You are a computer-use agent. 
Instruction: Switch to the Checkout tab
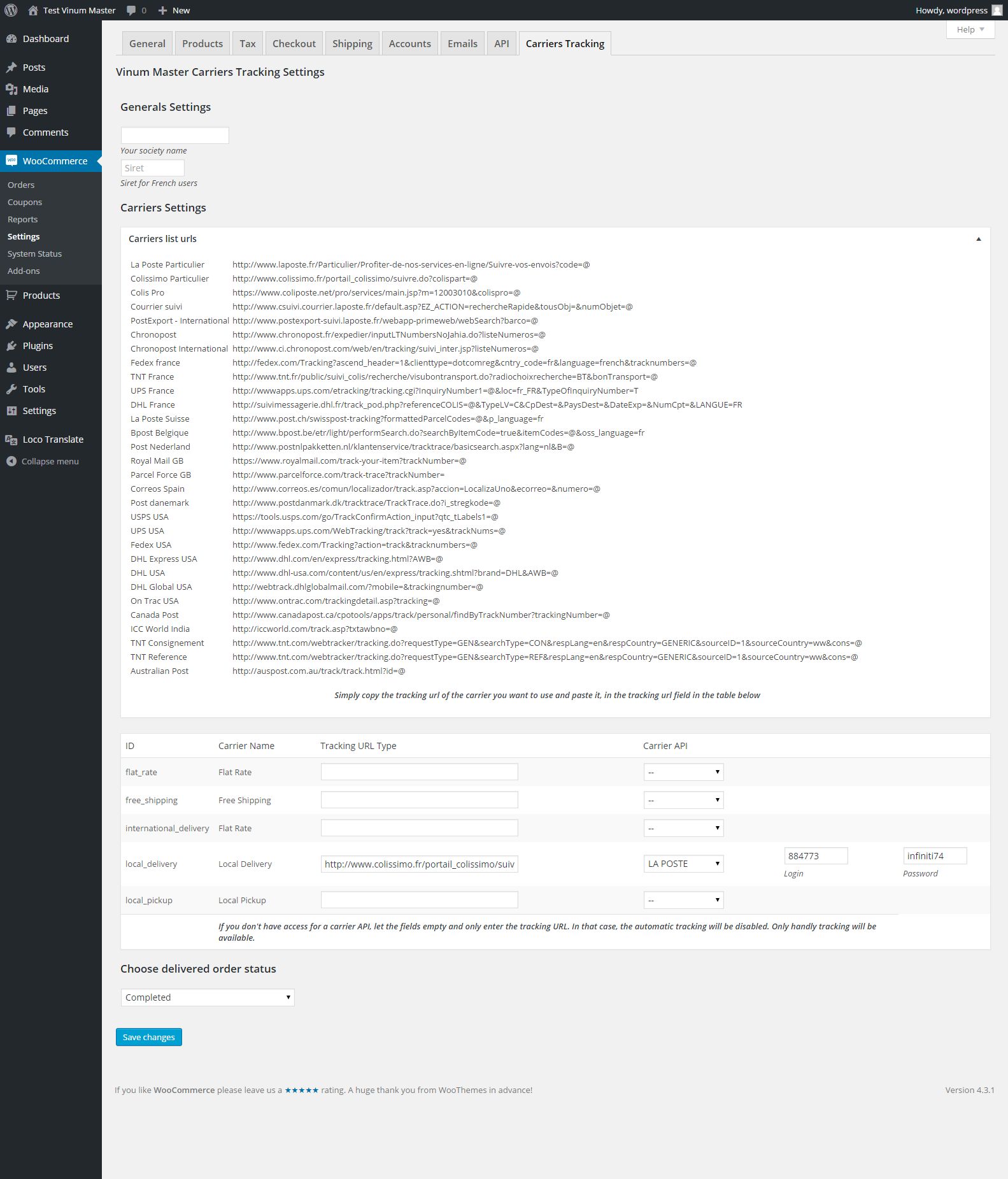294,43
